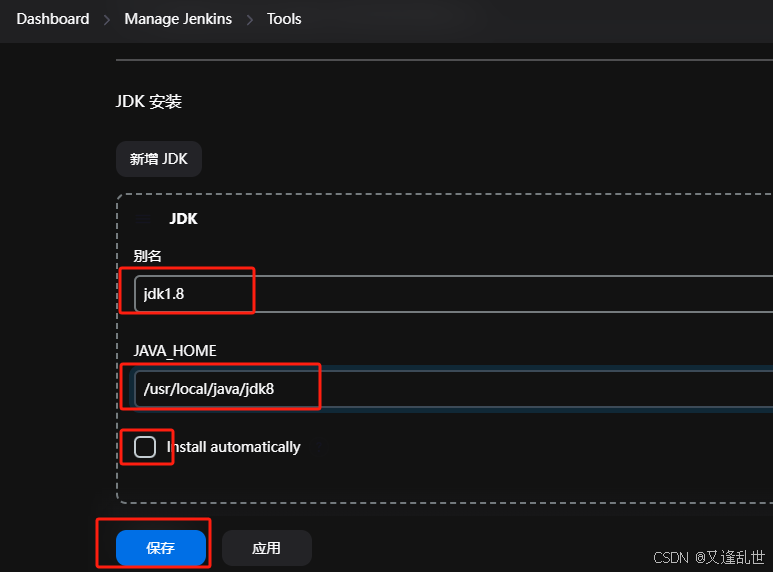Focus the JAVA_HOME path field

tap(454, 389)
